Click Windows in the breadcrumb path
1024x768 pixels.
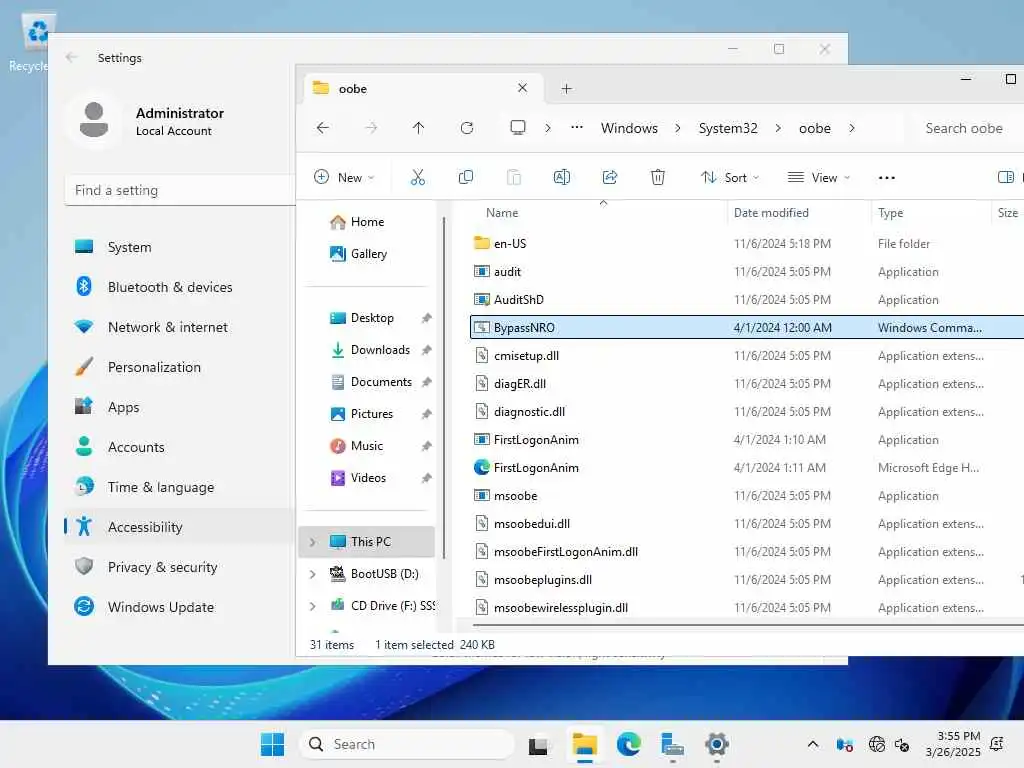tap(629, 128)
